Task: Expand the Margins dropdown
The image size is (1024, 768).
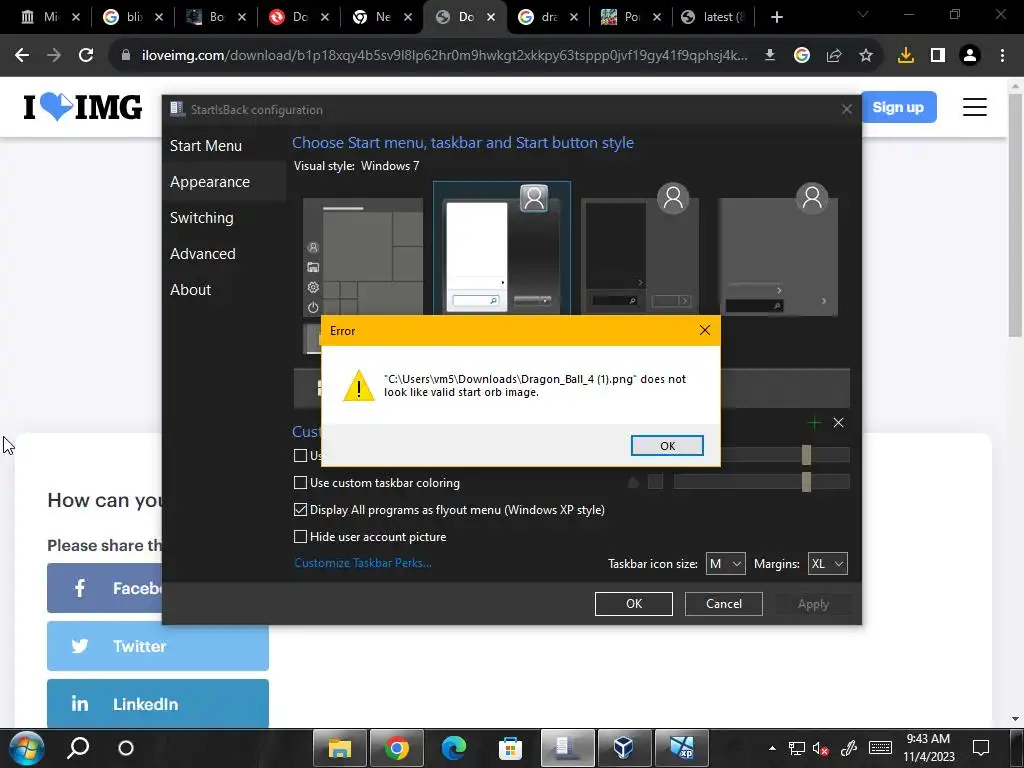Action: 827,564
